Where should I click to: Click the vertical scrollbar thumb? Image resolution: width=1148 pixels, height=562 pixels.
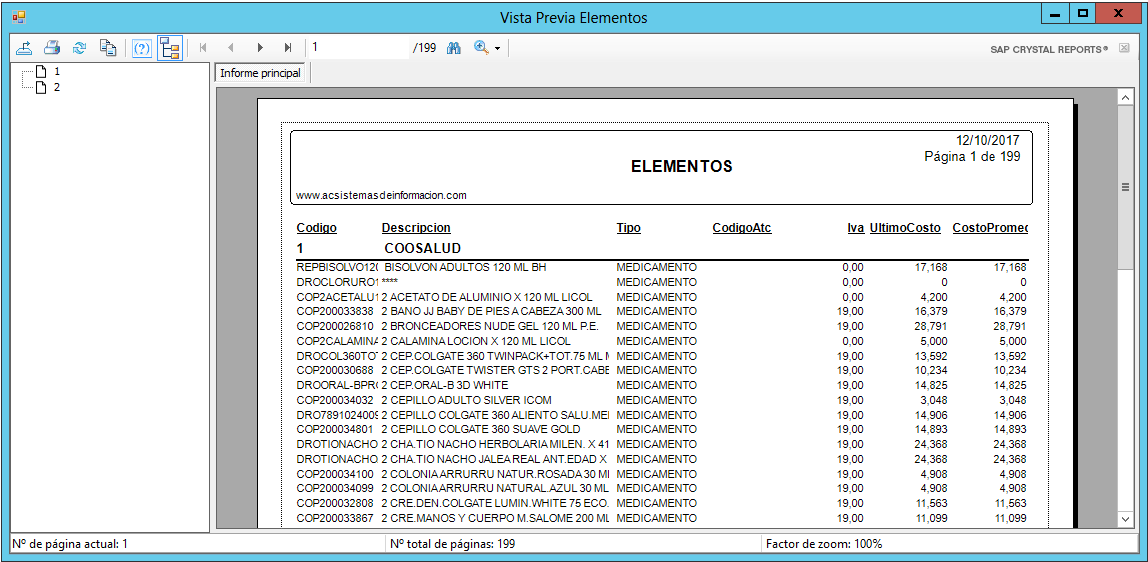pyautogui.click(x=1125, y=187)
